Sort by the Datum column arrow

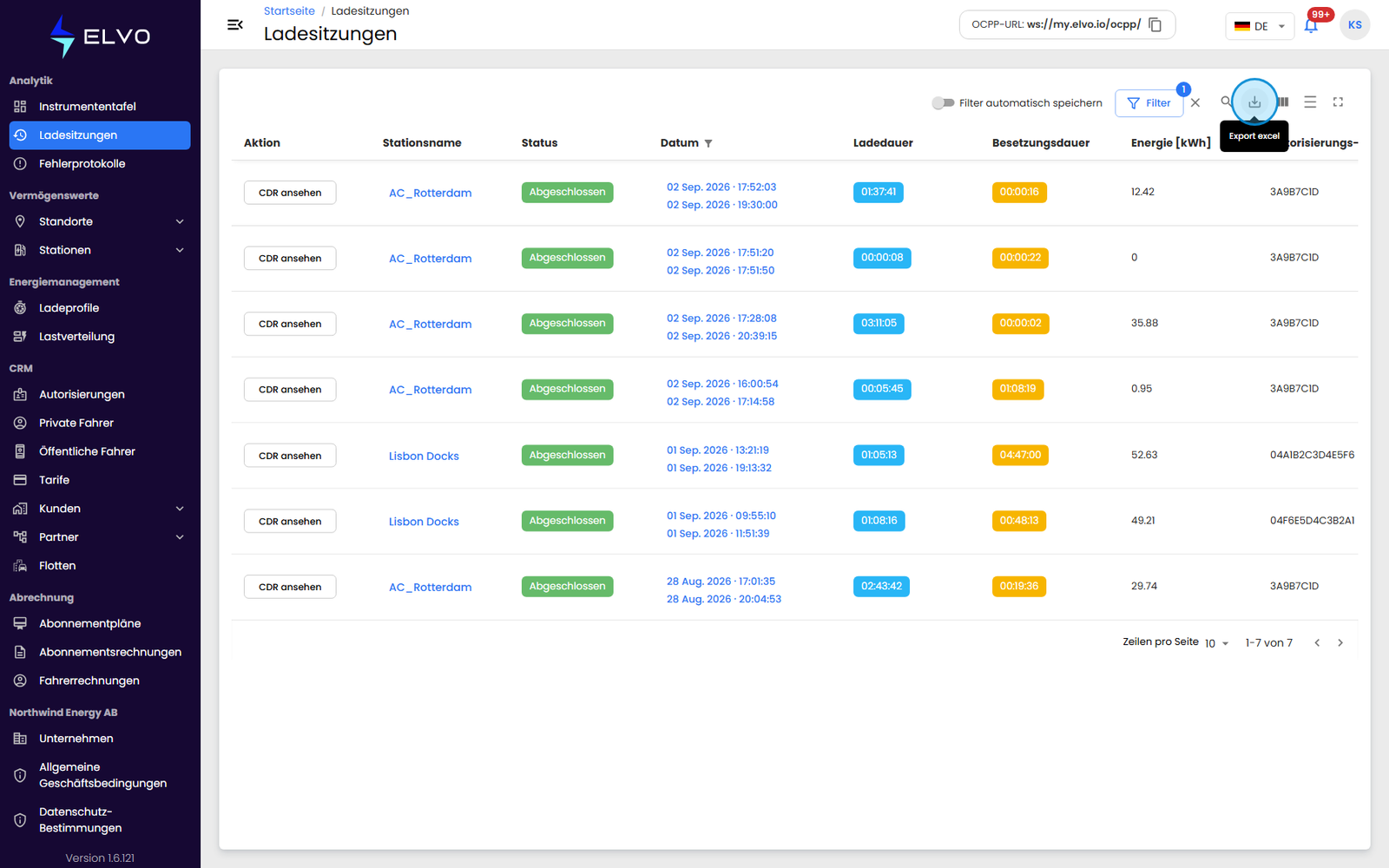(x=708, y=143)
